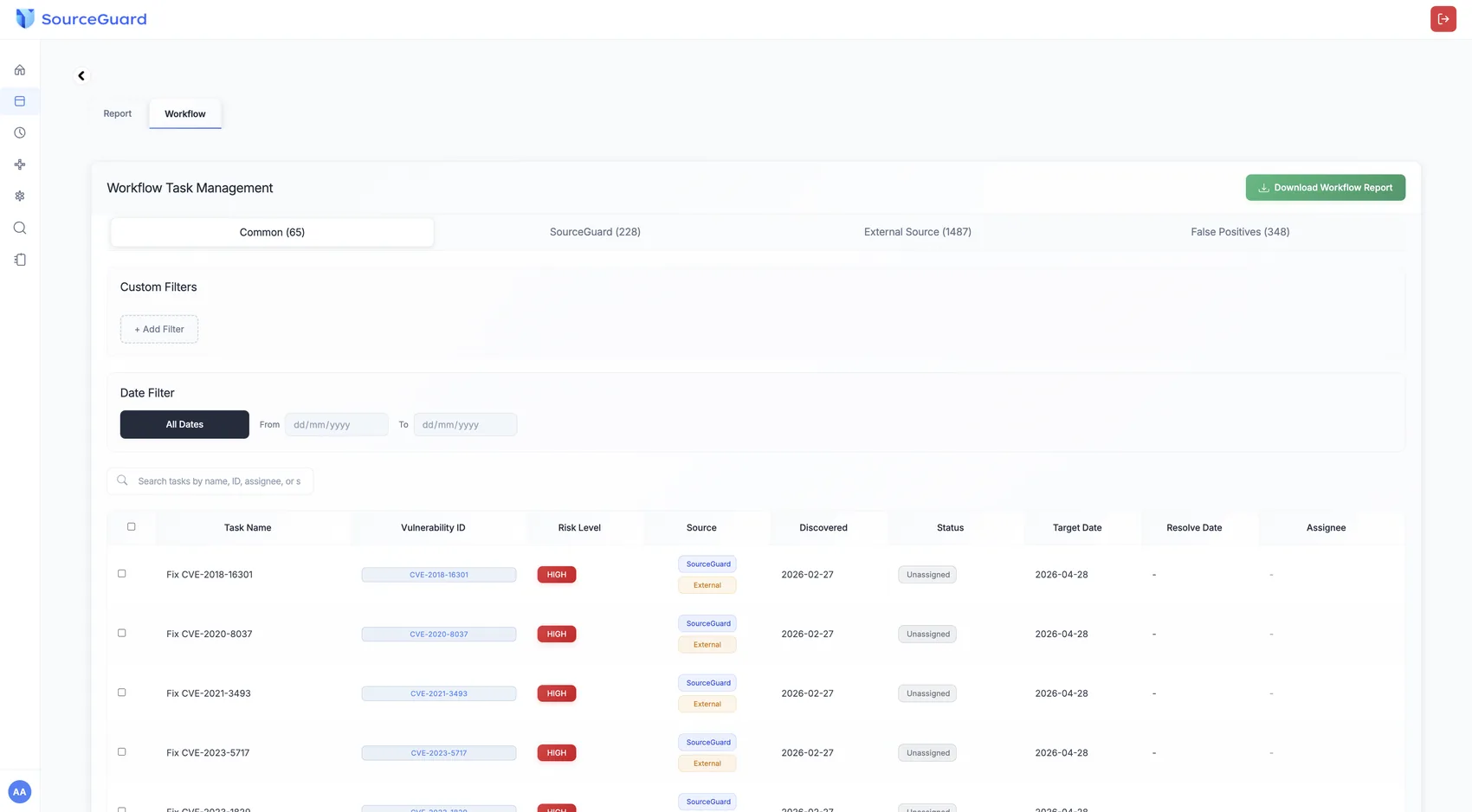Viewport: 1472px width, 812px height.
Task: Click SourceGuard source tag in CVE-2018-16301 row
Action: [x=707, y=564]
